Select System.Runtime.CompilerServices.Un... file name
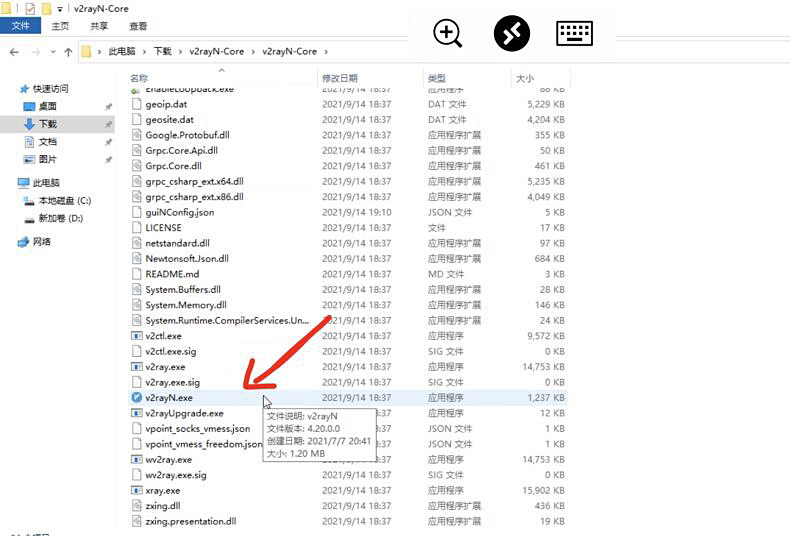This screenshot has width=790, height=536. pyautogui.click(x=227, y=320)
